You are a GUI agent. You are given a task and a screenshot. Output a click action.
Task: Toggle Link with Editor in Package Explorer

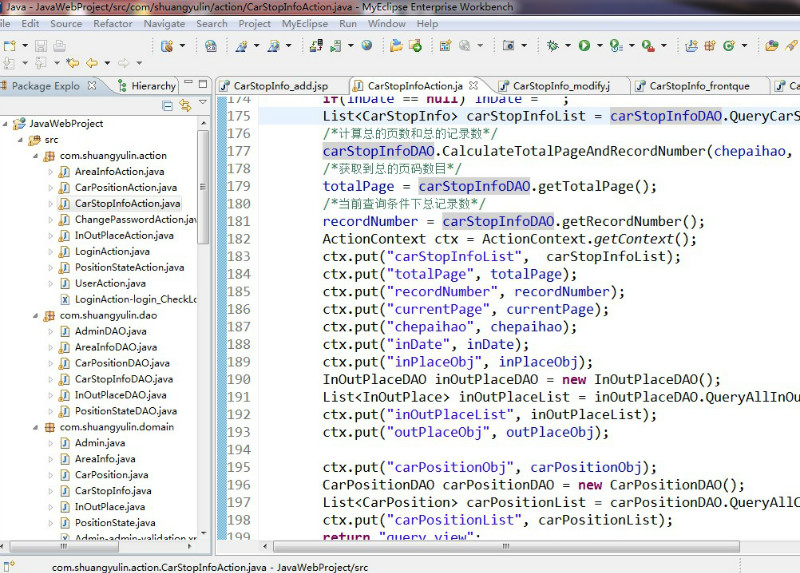coord(185,106)
